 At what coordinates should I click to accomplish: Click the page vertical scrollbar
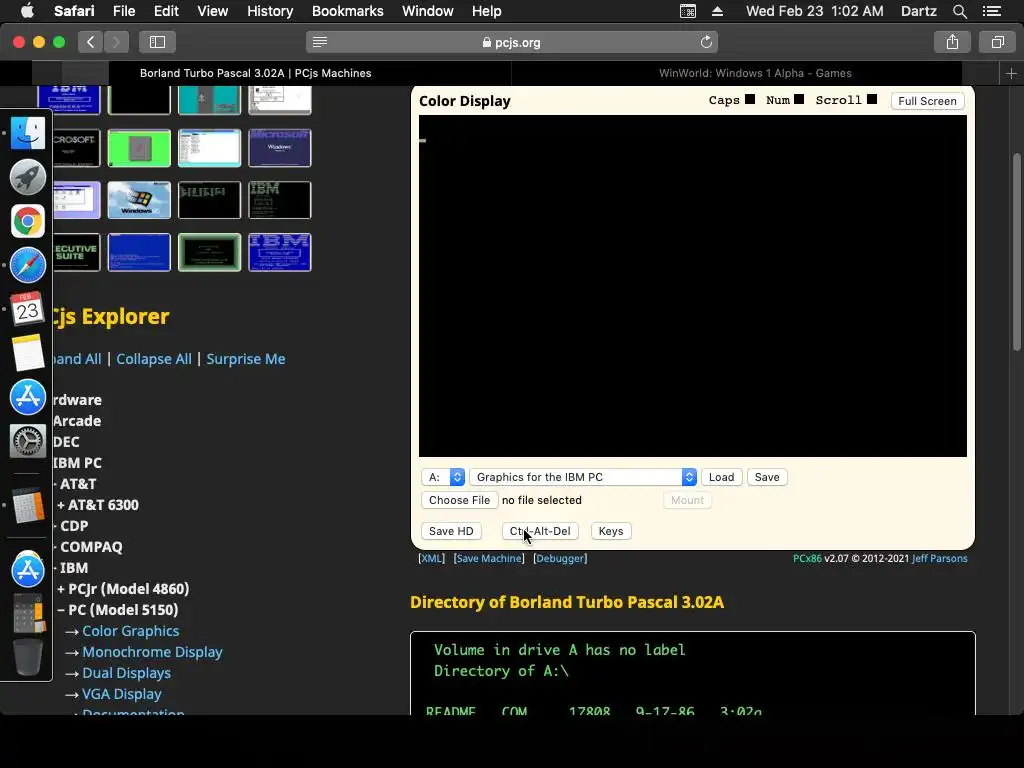(1016, 251)
